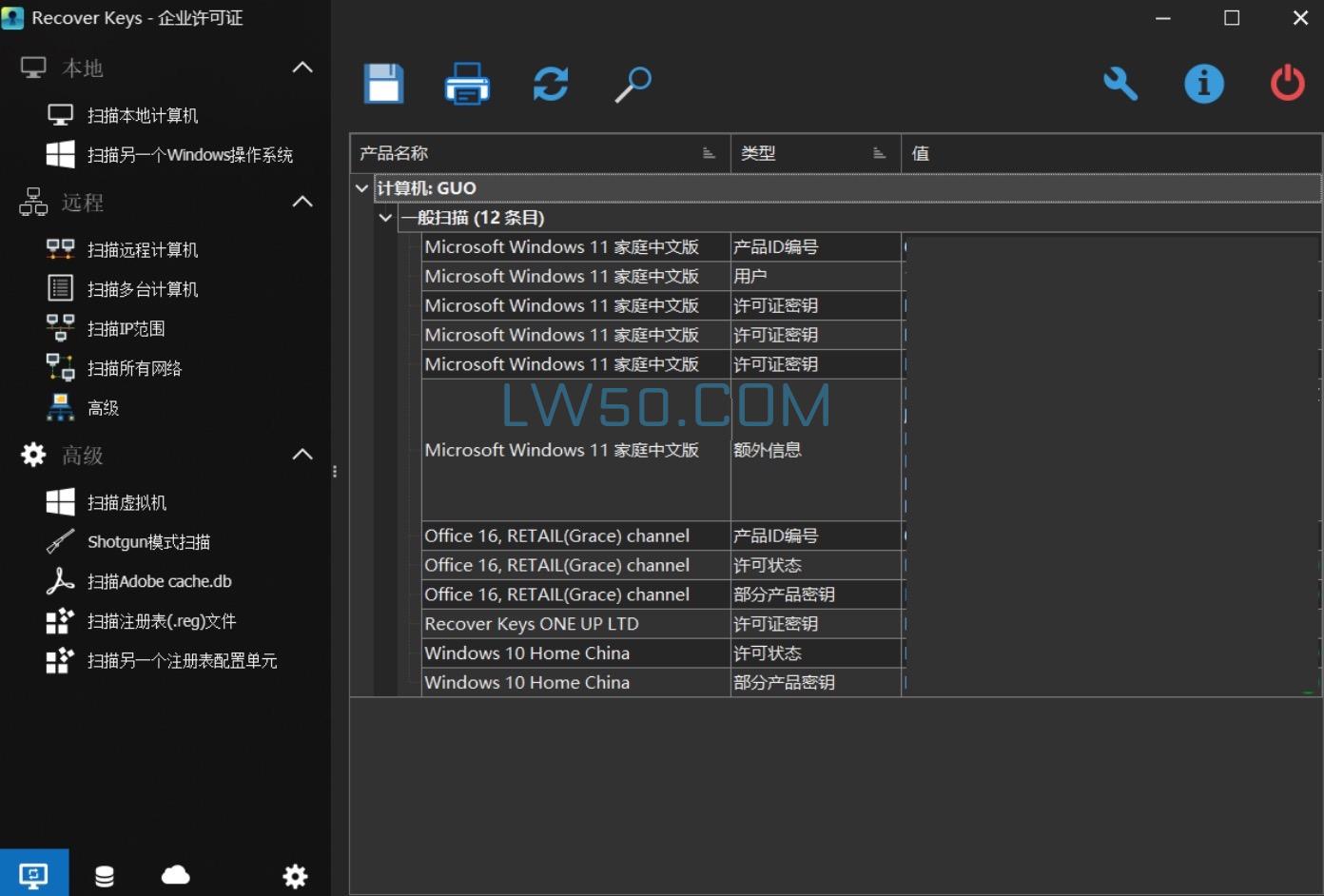Image resolution: width=1324 pixels, height=896 pixels.
Task: Click the blue info icon
Action: tap(1204, 84)
